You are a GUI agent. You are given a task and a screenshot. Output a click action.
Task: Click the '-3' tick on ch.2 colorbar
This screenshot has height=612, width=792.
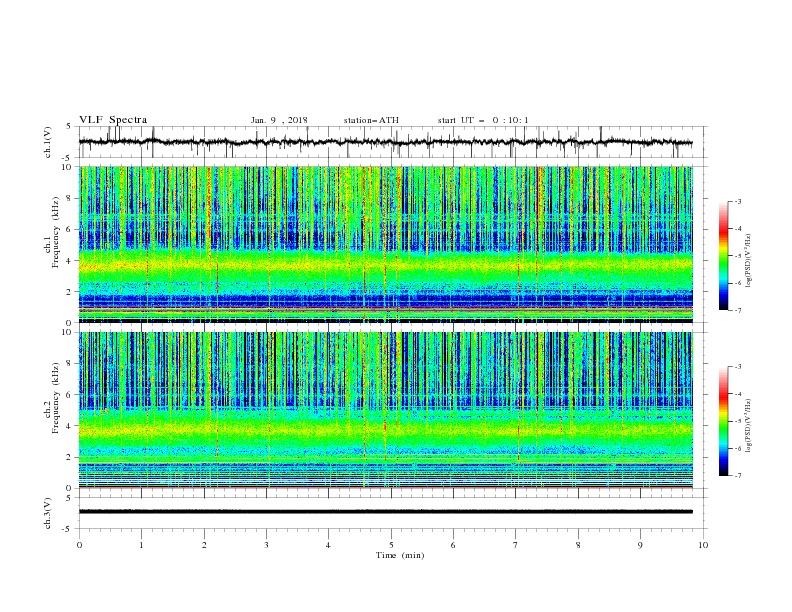[737, 367]
